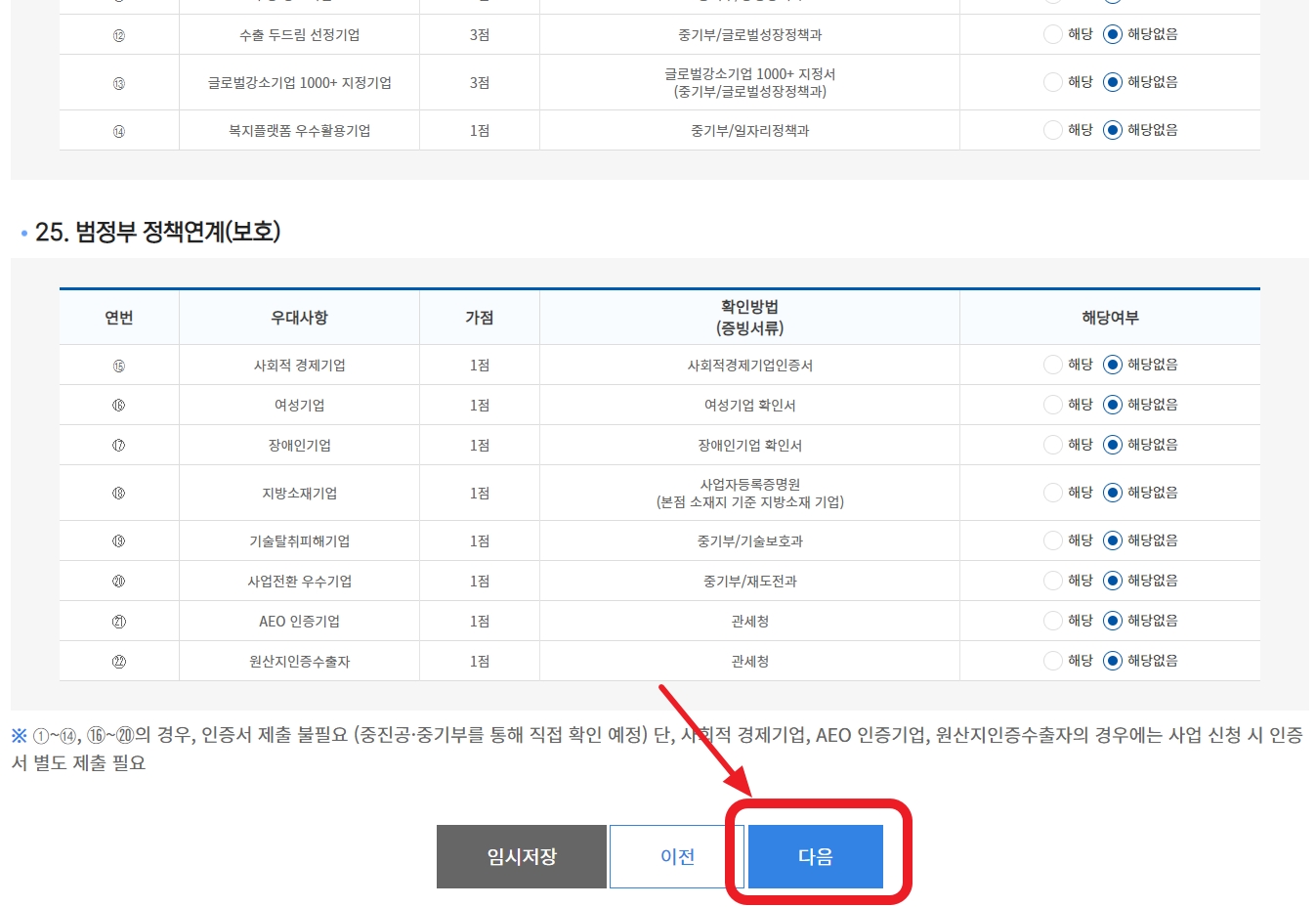1316x907 pixels.
Task: Click the 확인방법 (증빙서류) column header
Action: [749, 318]
